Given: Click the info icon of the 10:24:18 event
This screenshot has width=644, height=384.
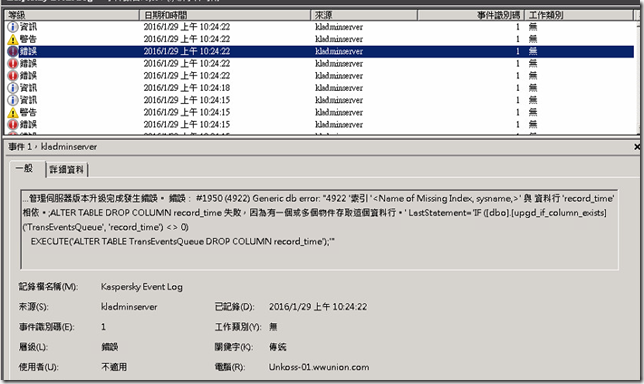Looking at the screenshot, I should (13, 88).
